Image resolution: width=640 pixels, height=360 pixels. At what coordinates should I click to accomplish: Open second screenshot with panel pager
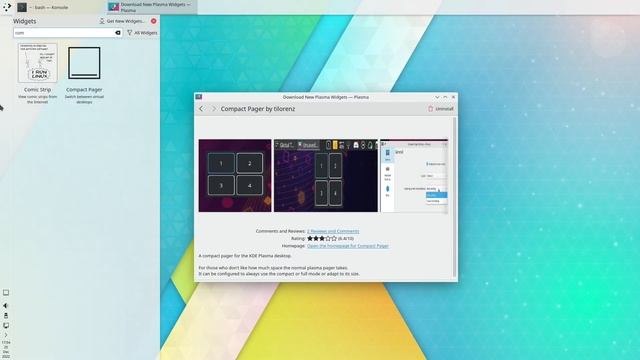point(326,176)
